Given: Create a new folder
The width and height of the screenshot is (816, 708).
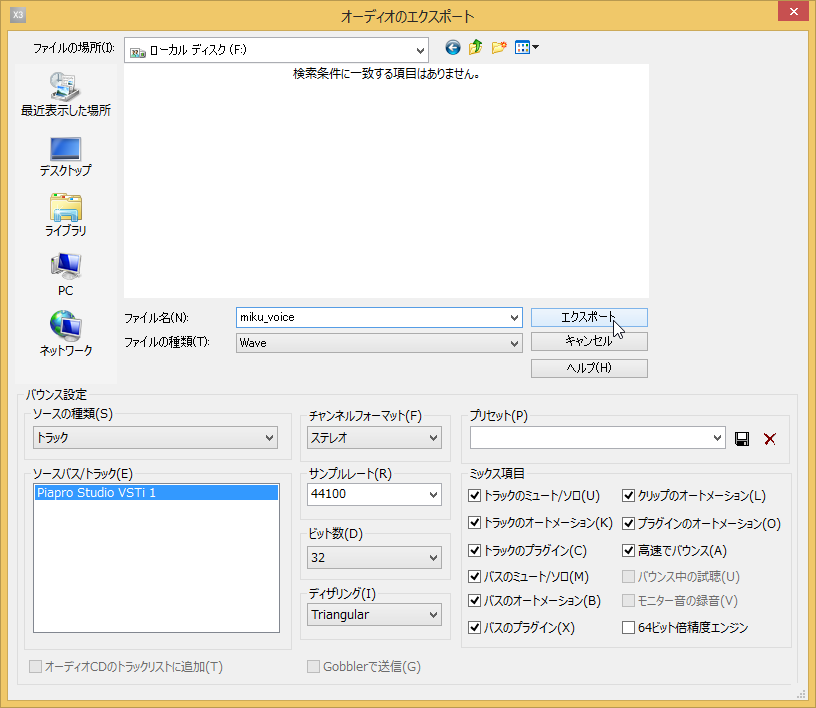Looking at the screenshot, I should (x=499, y=48).
